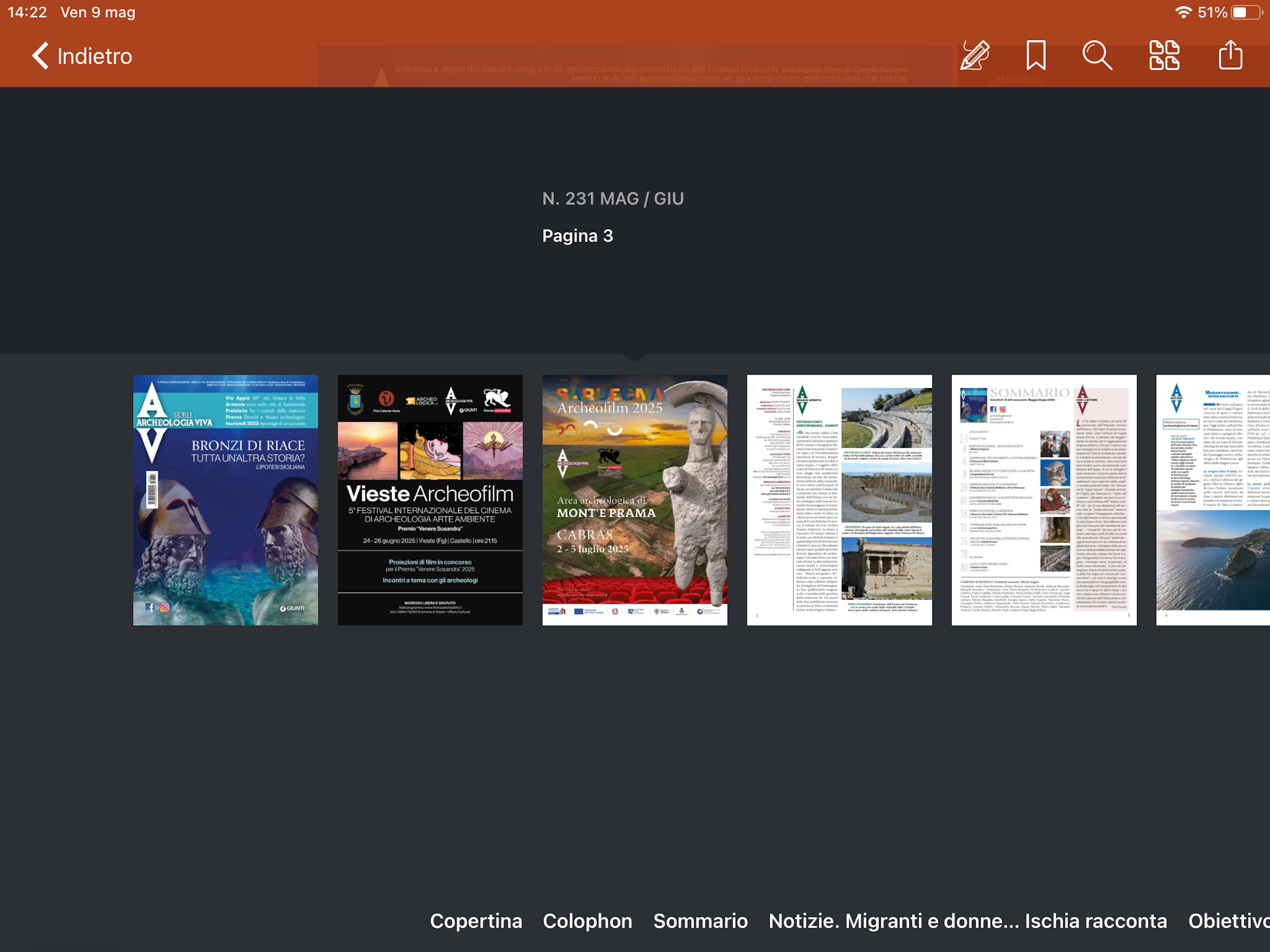Open the Sardegna Archeofilm 2025 page thumbnail
This screenshot has height=952, width=1270.
point(635,500)
